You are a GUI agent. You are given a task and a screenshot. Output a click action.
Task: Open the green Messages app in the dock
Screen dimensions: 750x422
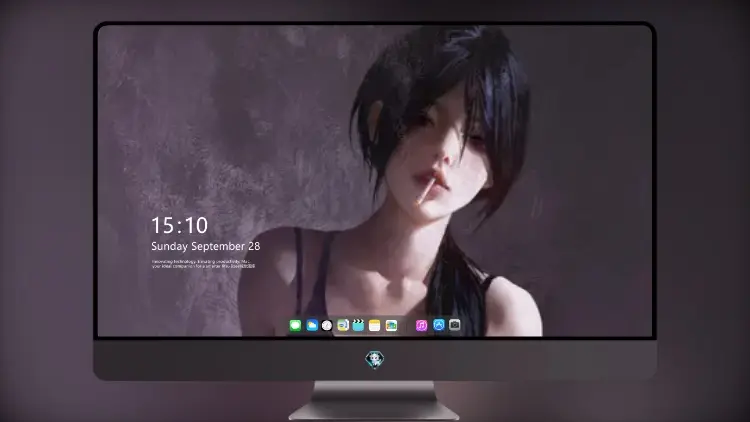tap(295, 326)
